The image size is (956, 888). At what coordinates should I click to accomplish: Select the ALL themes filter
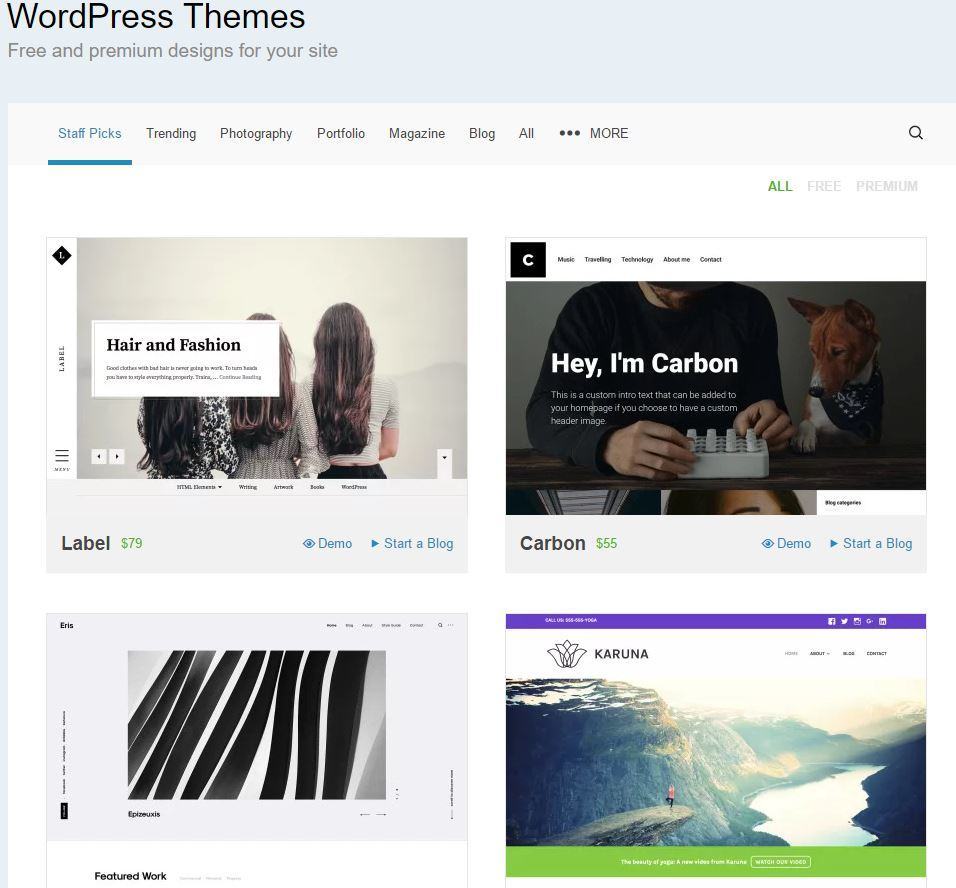pyautogui.click(x=780, y=186)
